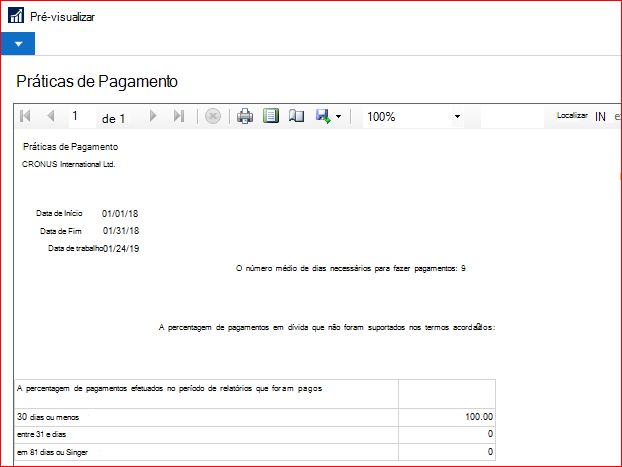Screen dimensions: 622x467
Task: Click the 'Data de Fim' label
Action: tap(61, 231)
